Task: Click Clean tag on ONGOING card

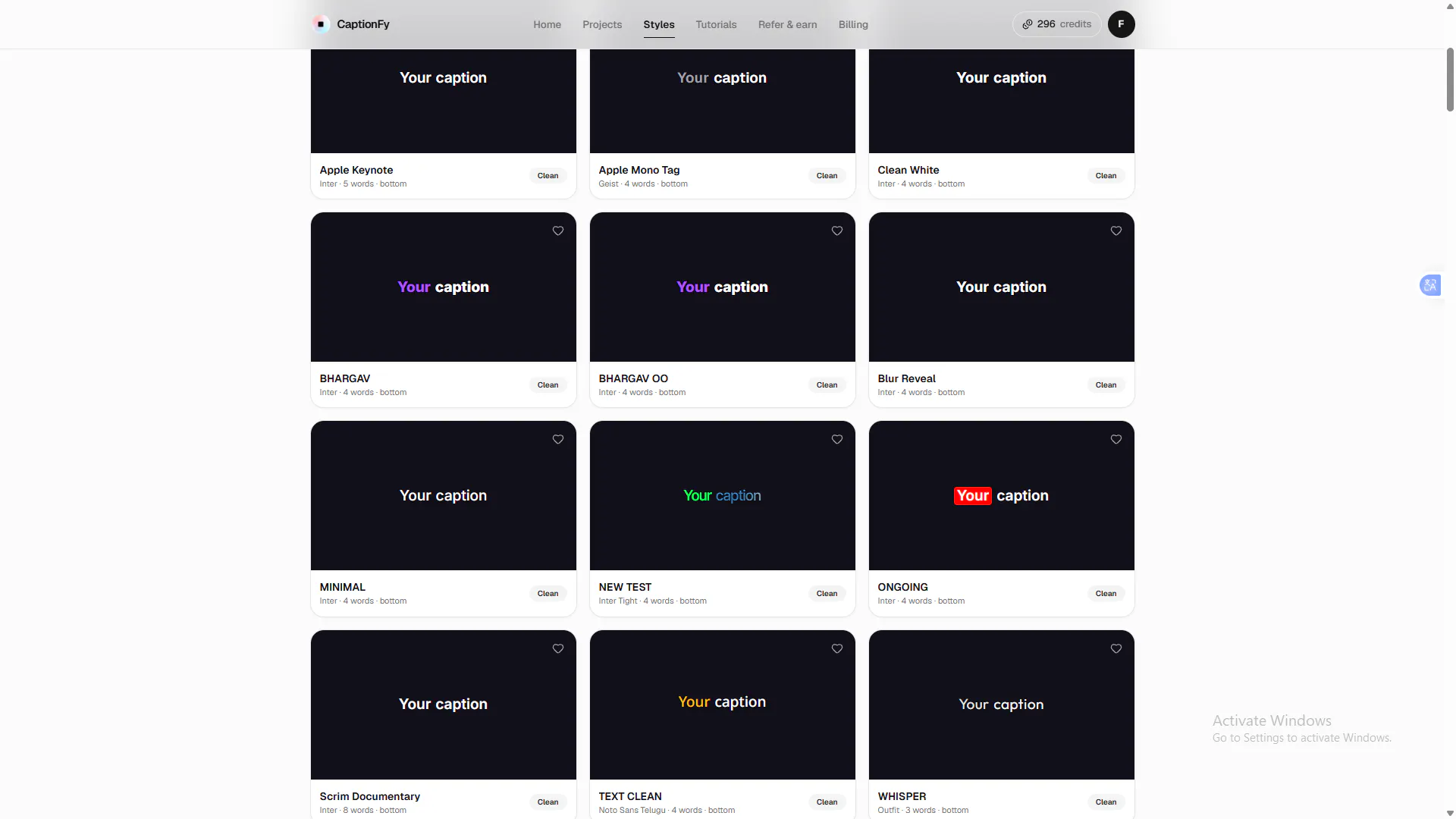Action: click(1106, 594)
